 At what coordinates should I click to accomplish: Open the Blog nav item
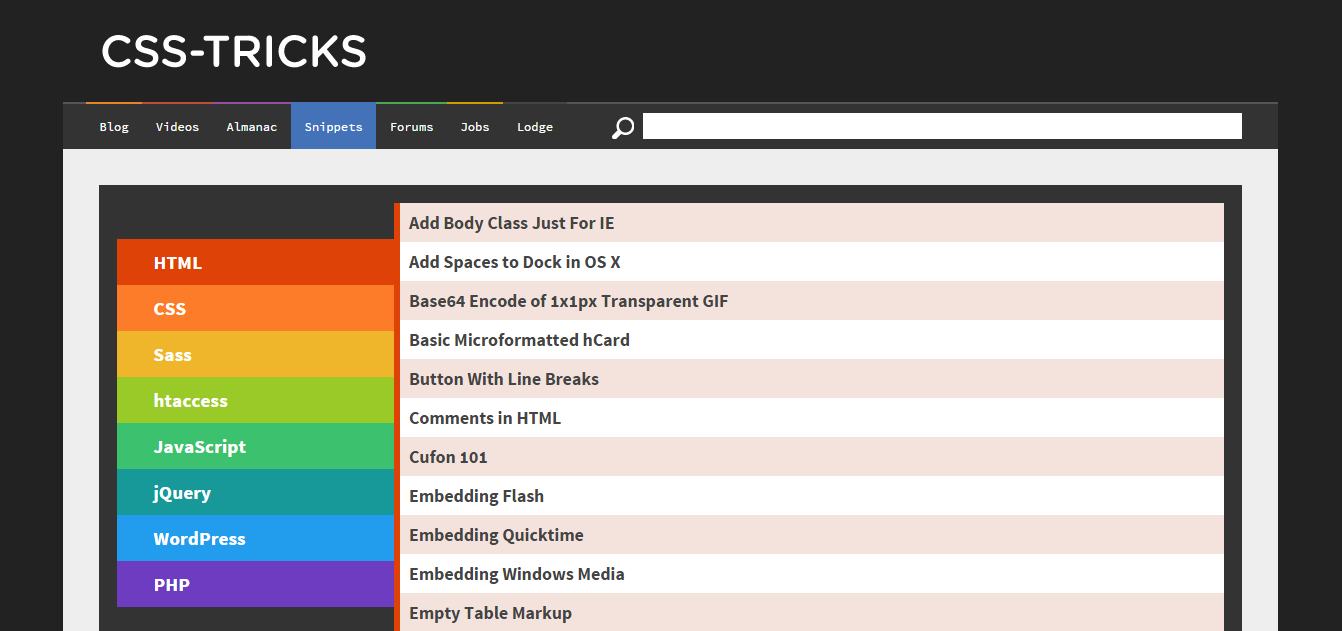pyautogui.click(x=114, y=127)
